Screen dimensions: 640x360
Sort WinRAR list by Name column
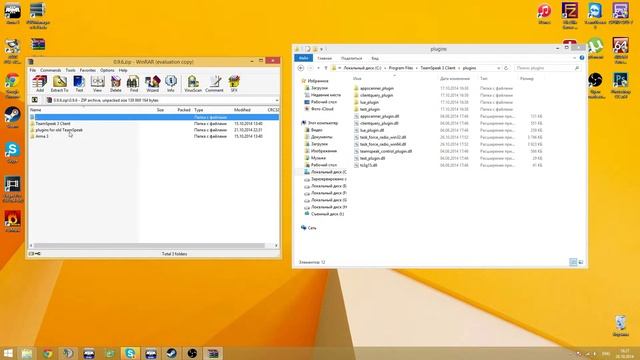point(36,110)
